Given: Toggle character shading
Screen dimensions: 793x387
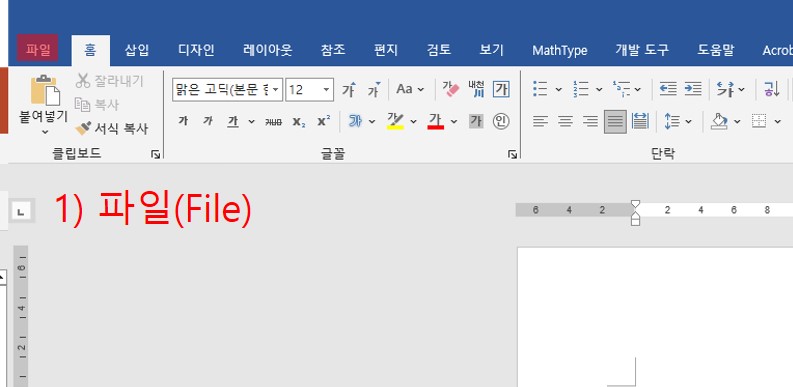Looking at the screenshot, I should 476,121.
